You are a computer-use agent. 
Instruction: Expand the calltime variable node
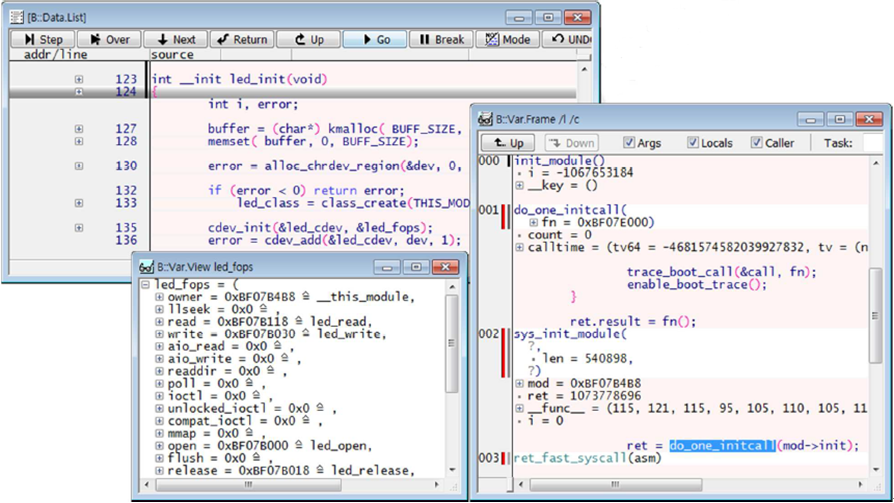tap(519, 247)
